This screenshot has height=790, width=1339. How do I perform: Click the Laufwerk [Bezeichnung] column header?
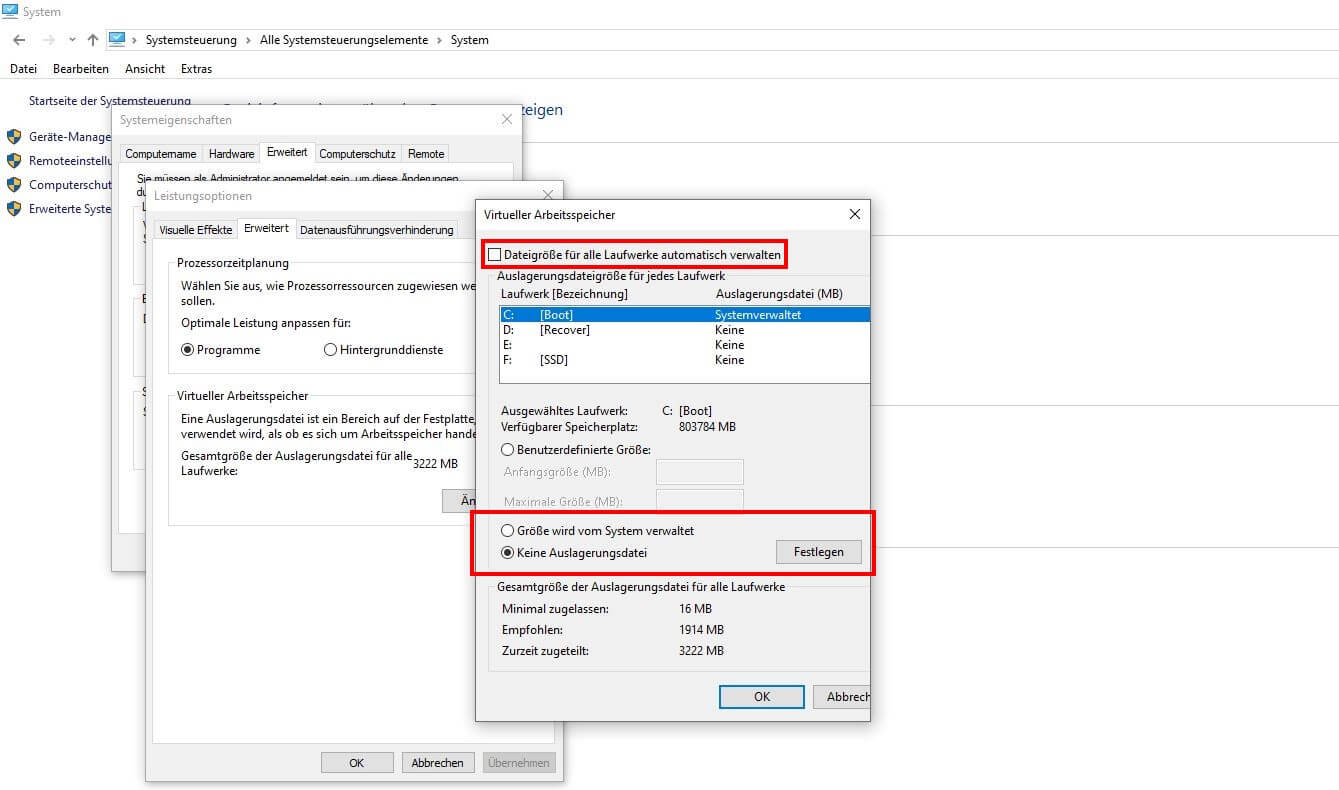click(x=564, y=294)
